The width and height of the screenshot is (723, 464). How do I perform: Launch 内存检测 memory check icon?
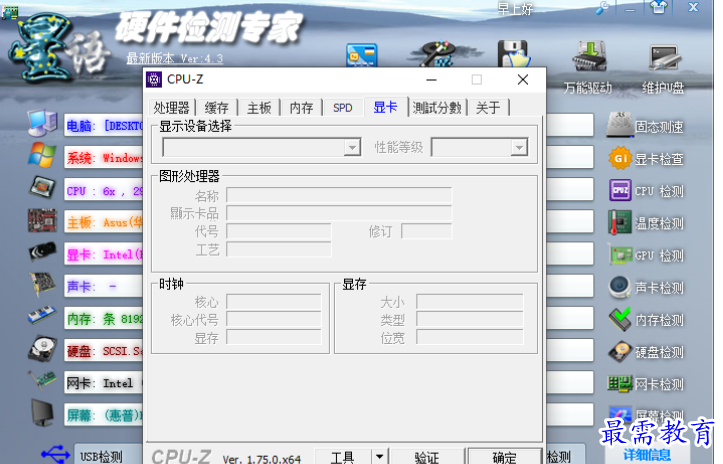point(620,319)
